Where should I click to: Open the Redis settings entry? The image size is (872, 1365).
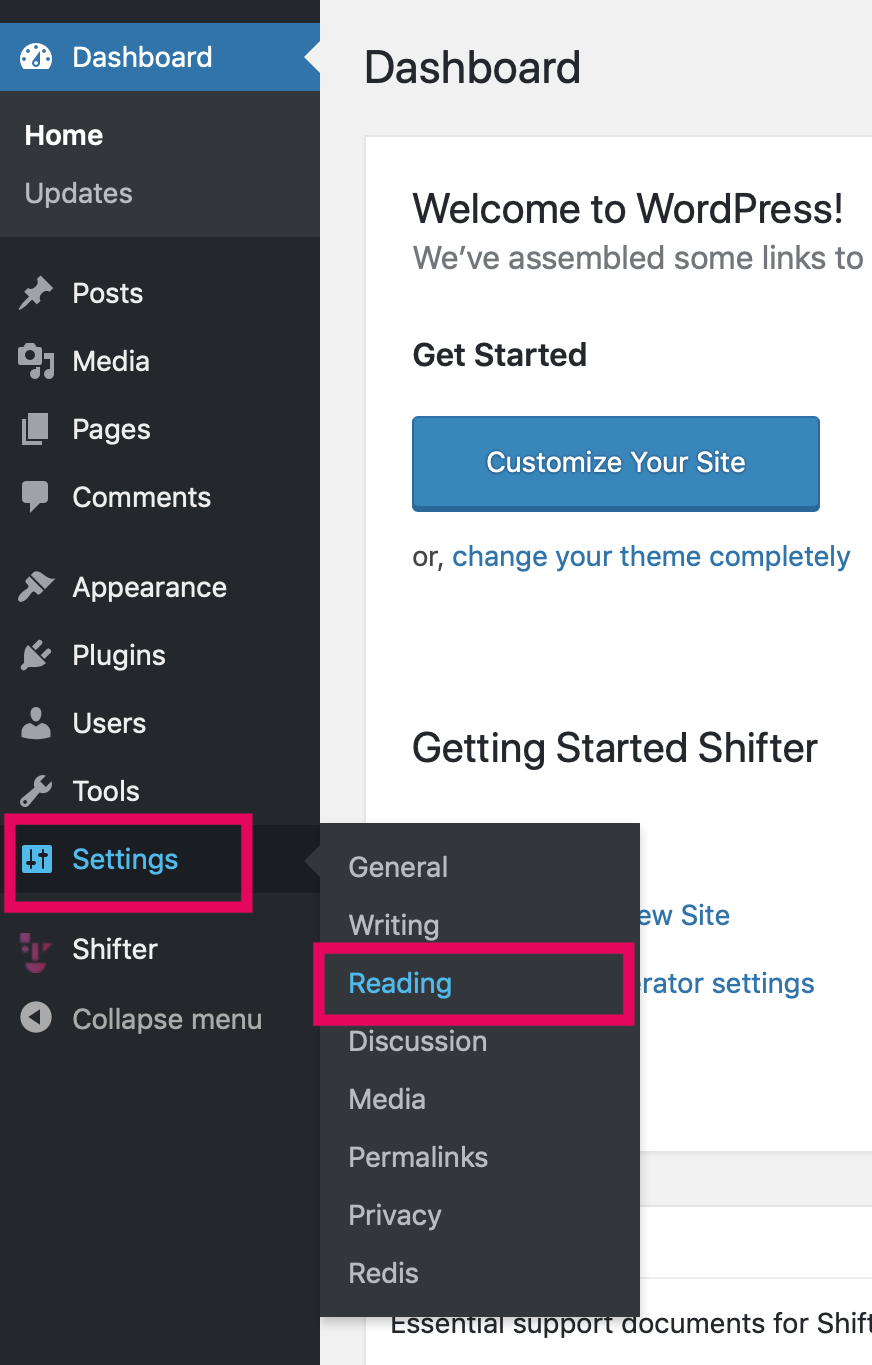click(383, 1273)
